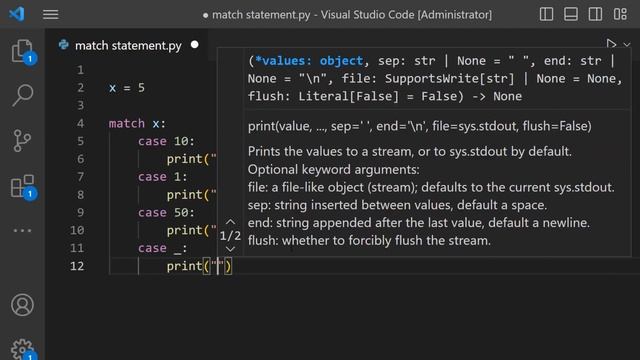Click 'case 50:' in the editor
Image resolution: width=640 pixels, height=360 pixels.
[166, 213]
